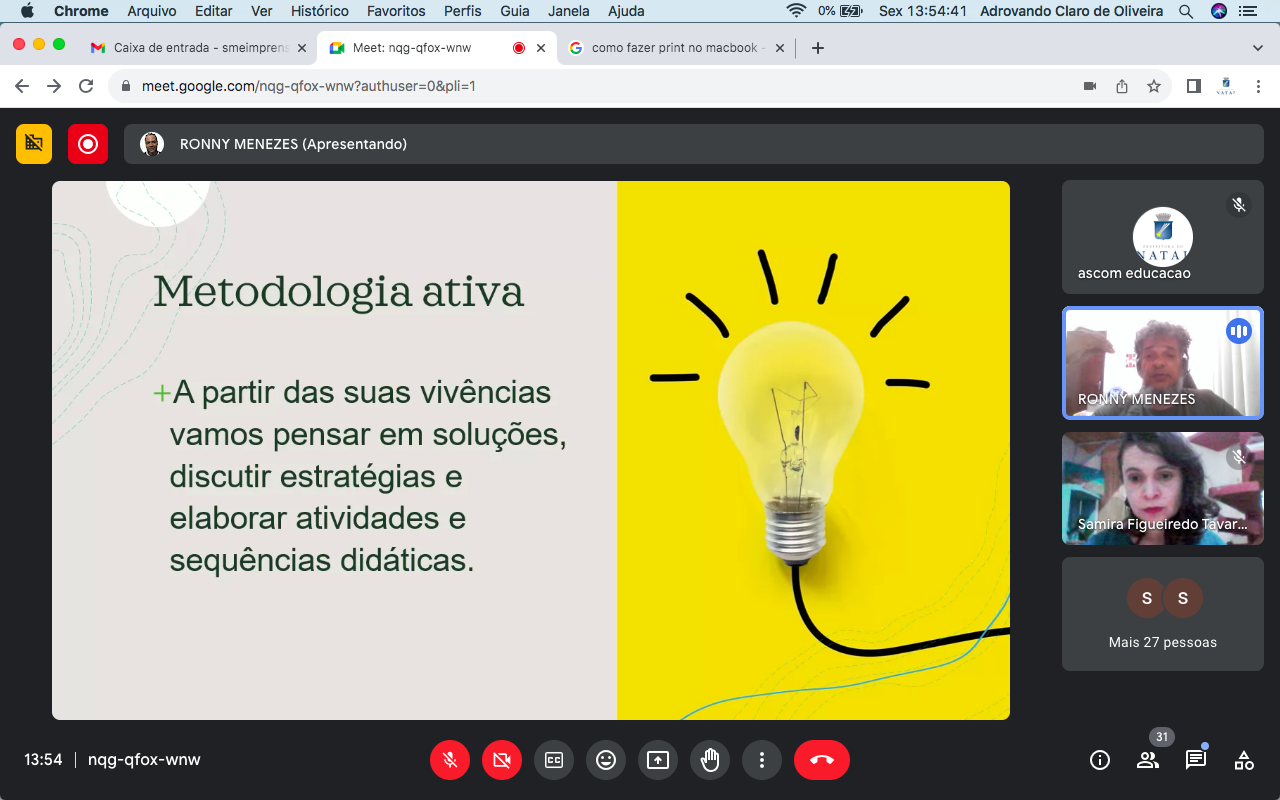
Task: Click the present now button
Action: pyautogui.click(x=658, y=760)
